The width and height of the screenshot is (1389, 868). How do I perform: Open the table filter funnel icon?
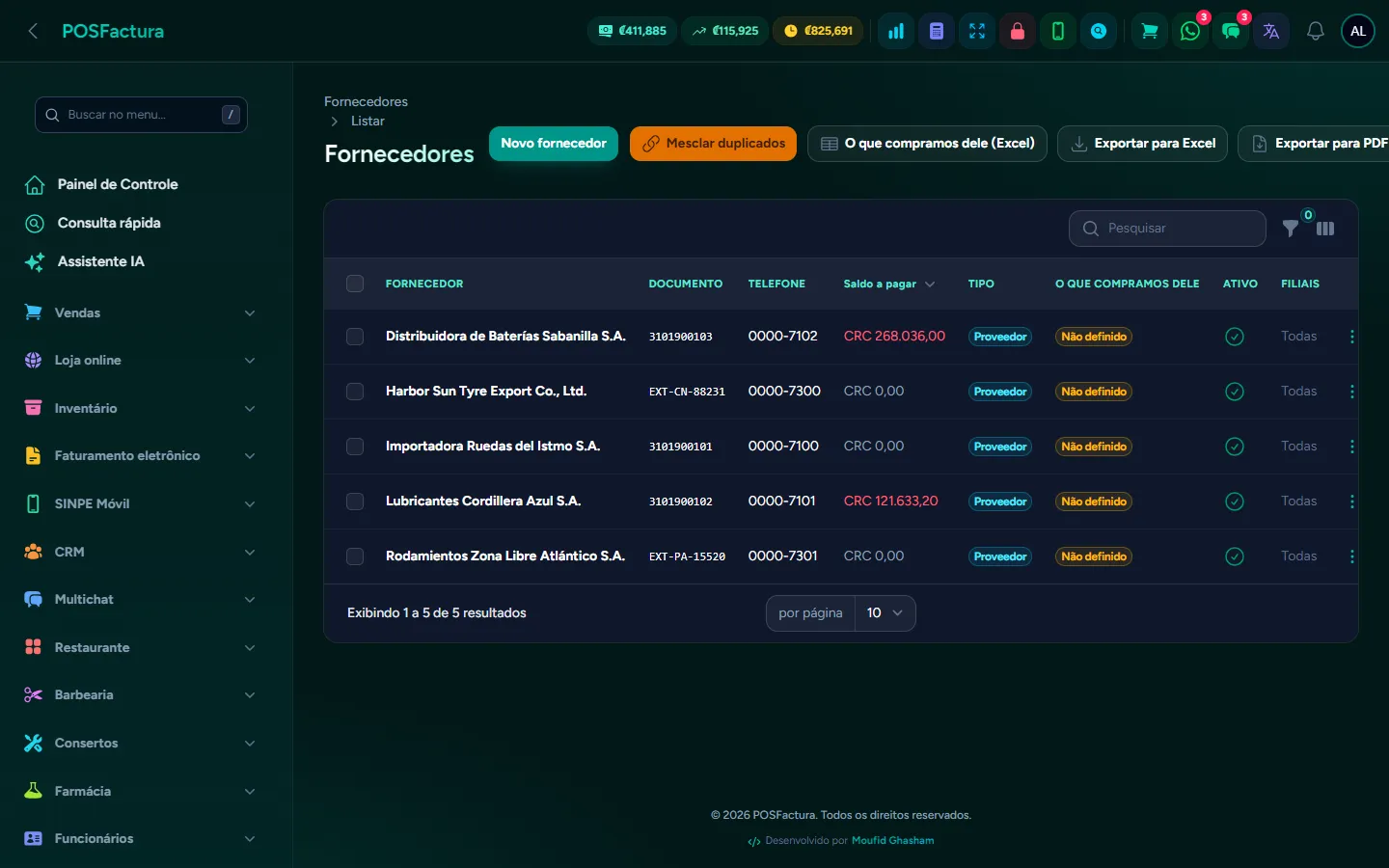[x=1291, y=229]
